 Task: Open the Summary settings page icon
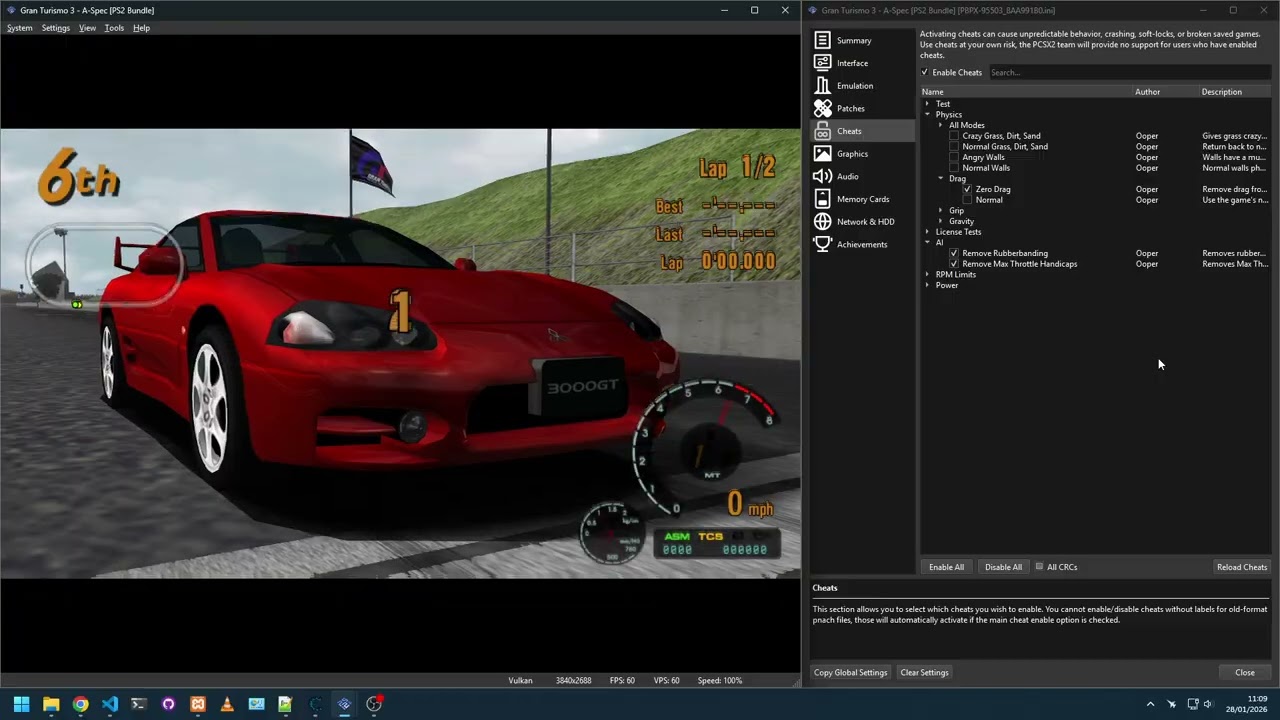coord(822,40)
